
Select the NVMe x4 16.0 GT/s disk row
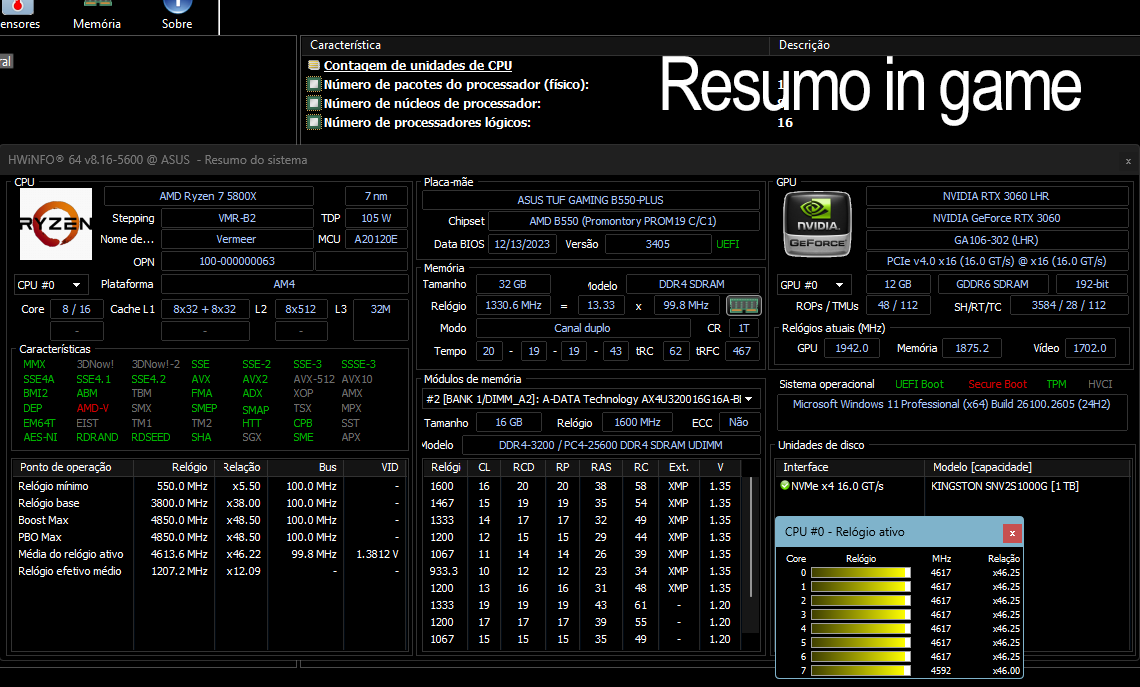(953, 486)
